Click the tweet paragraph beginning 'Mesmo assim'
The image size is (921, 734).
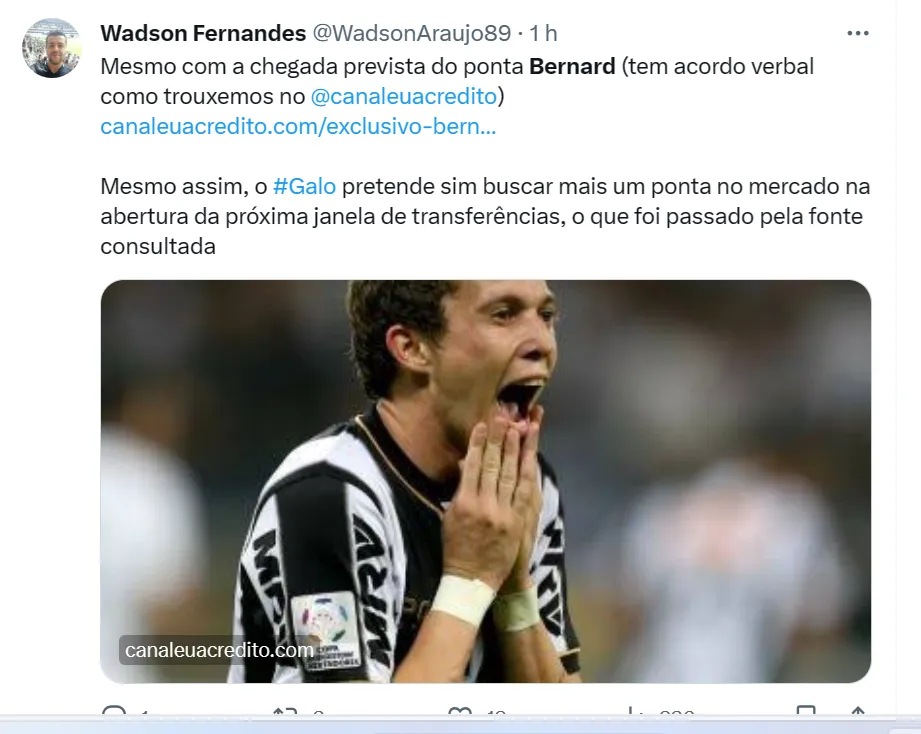point(485,216)
